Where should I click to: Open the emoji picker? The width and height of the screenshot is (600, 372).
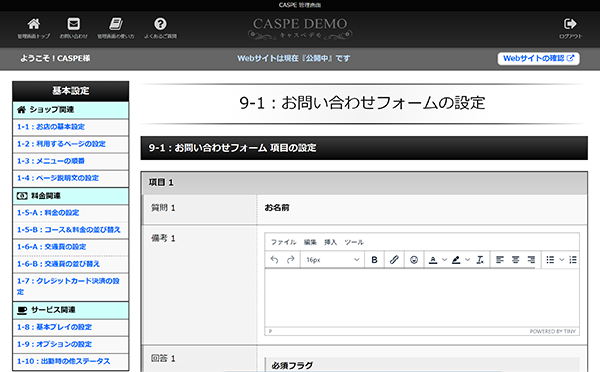tap(414, 260)
